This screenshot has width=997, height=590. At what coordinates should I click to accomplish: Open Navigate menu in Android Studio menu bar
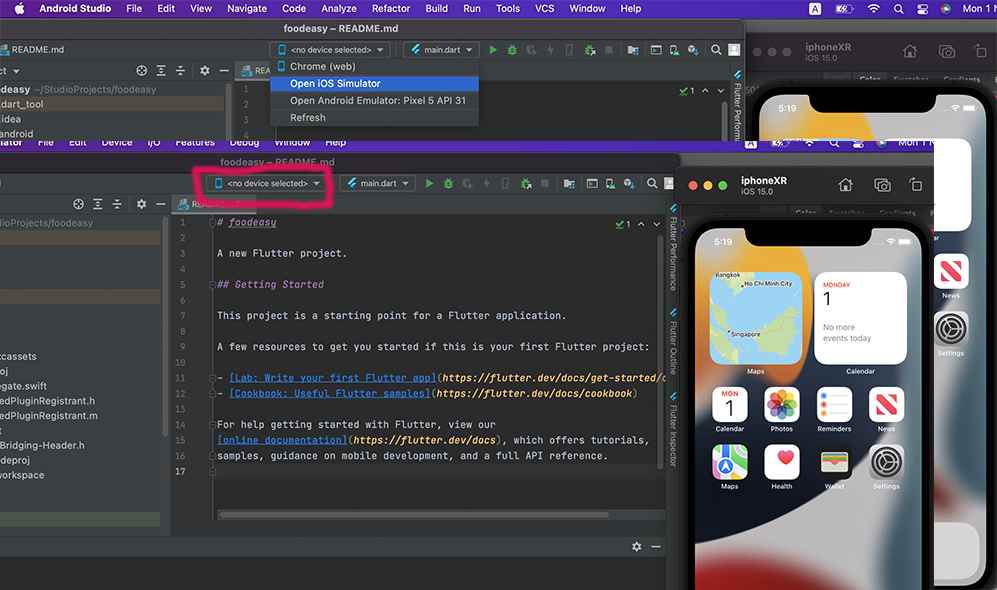coord(247,8)
